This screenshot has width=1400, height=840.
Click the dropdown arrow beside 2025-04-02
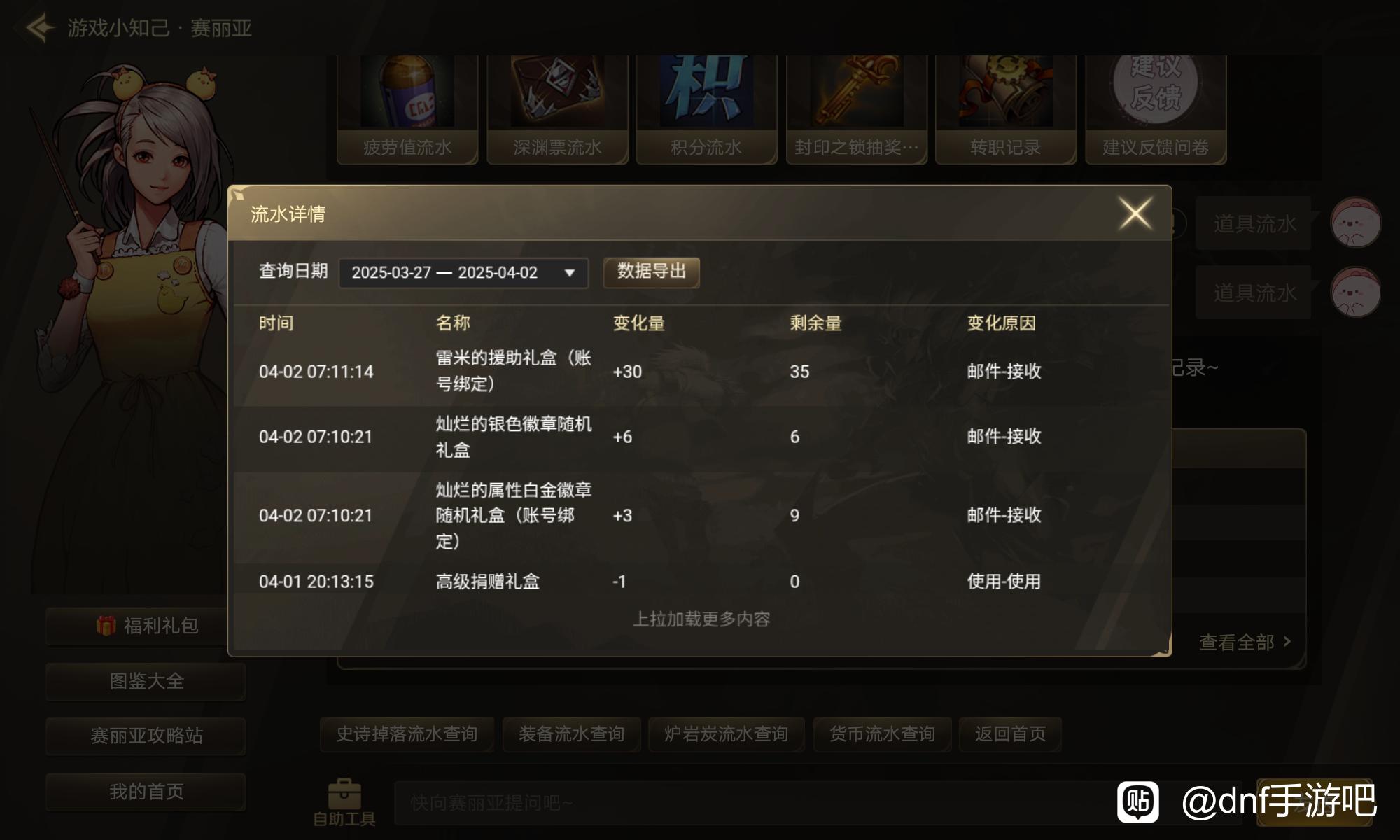point(570,273)
